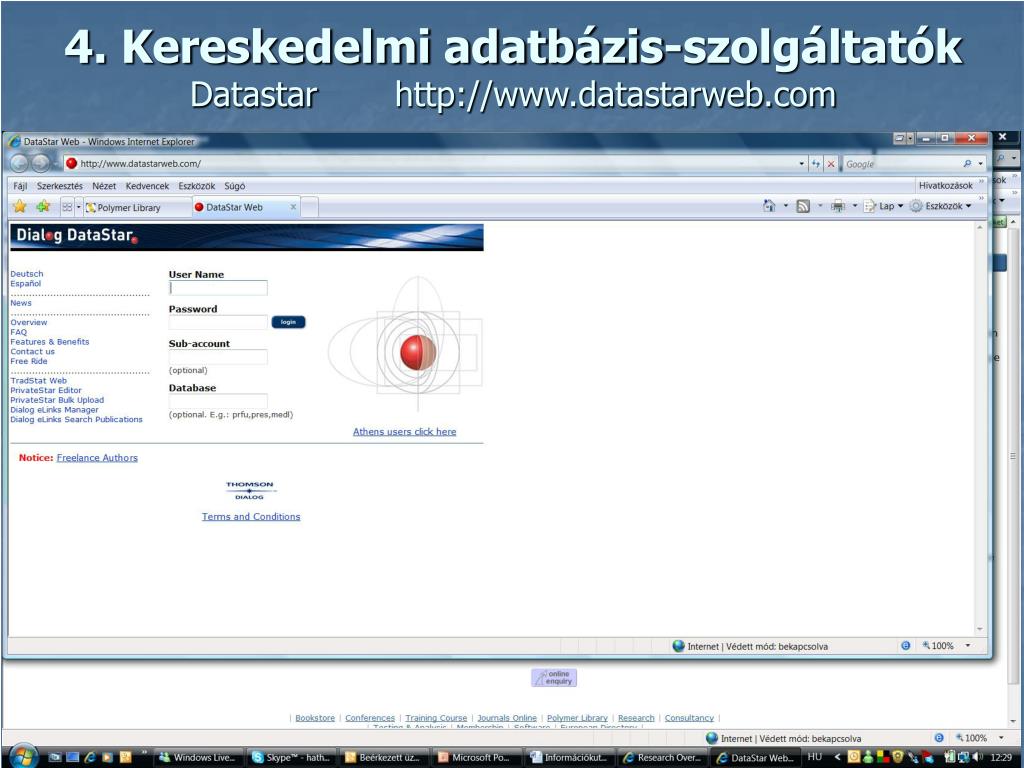Open the News link

tap(21, 302)
